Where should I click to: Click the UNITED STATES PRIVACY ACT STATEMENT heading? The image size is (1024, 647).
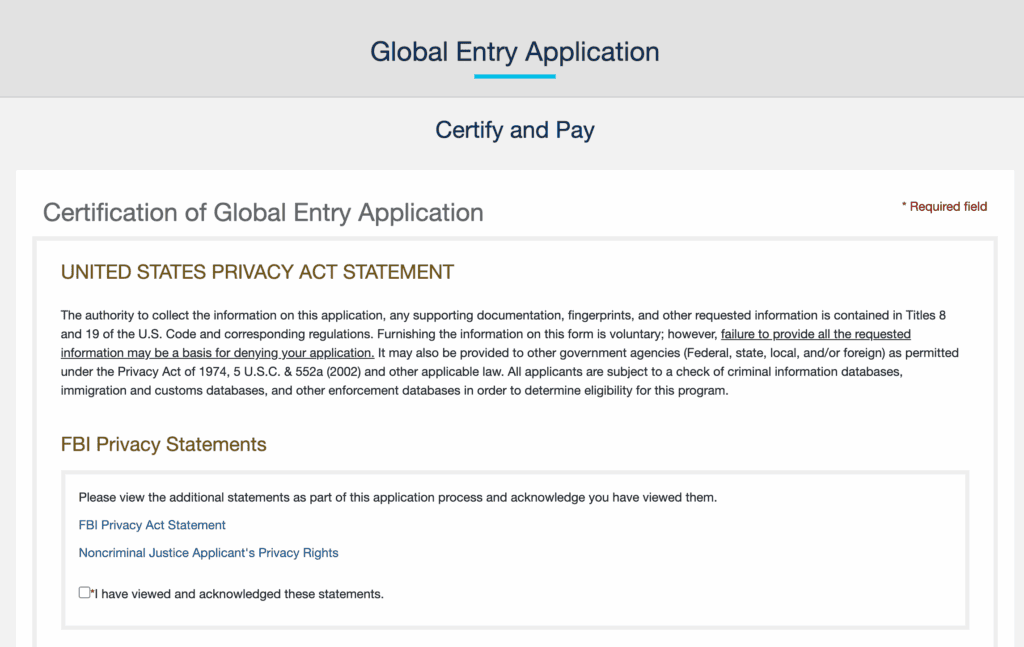(257, 271)
